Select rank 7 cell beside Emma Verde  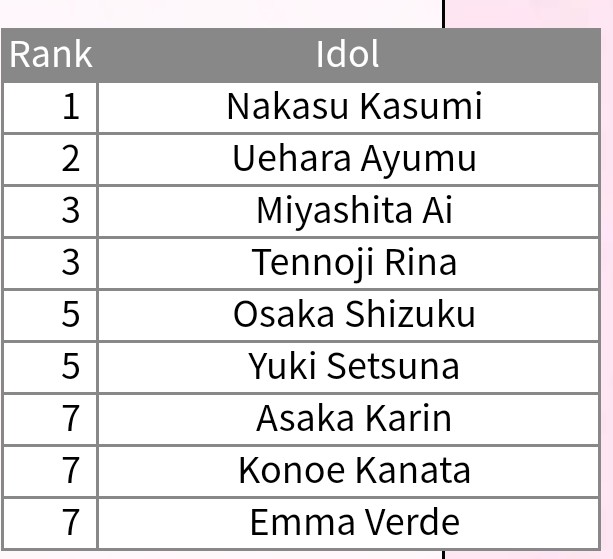click(51, 522)
